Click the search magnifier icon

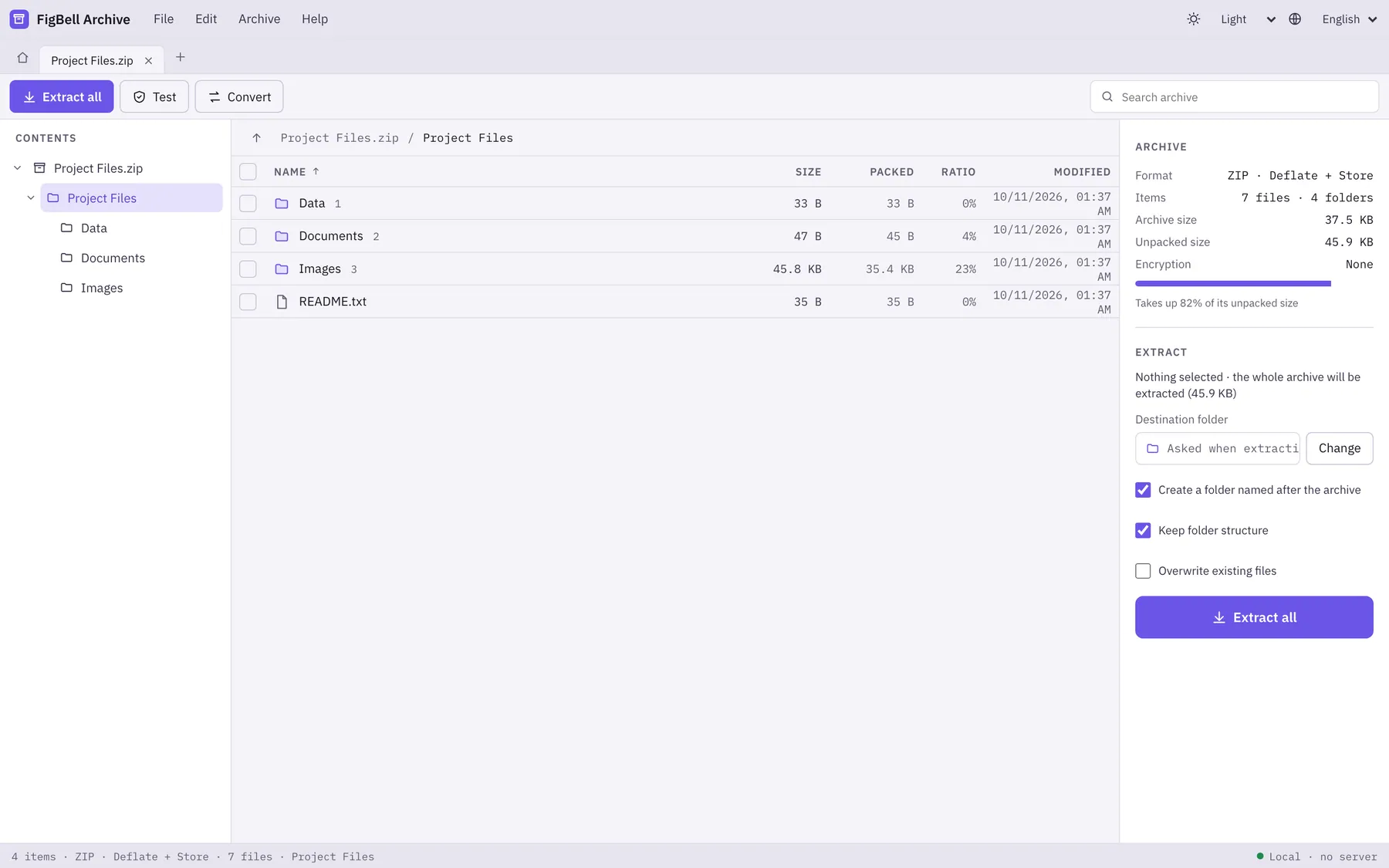[1107, 97]
